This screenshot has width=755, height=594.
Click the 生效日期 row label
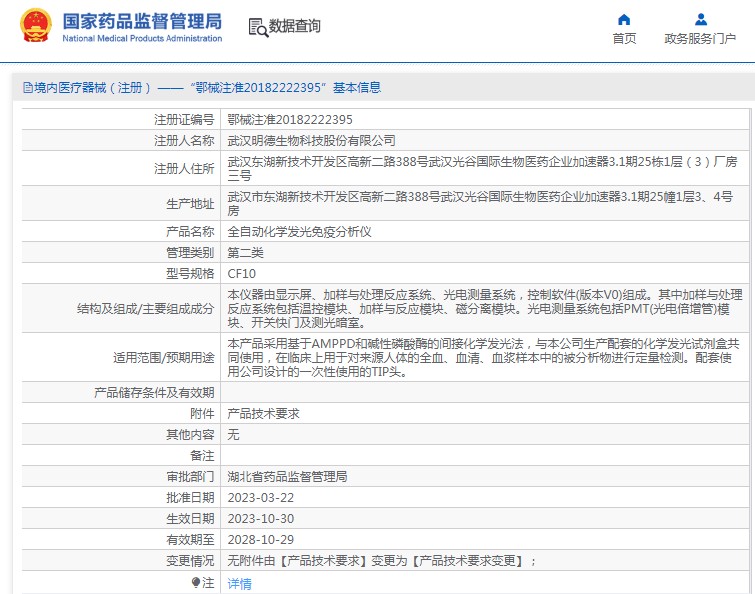[x=190, y=519]
